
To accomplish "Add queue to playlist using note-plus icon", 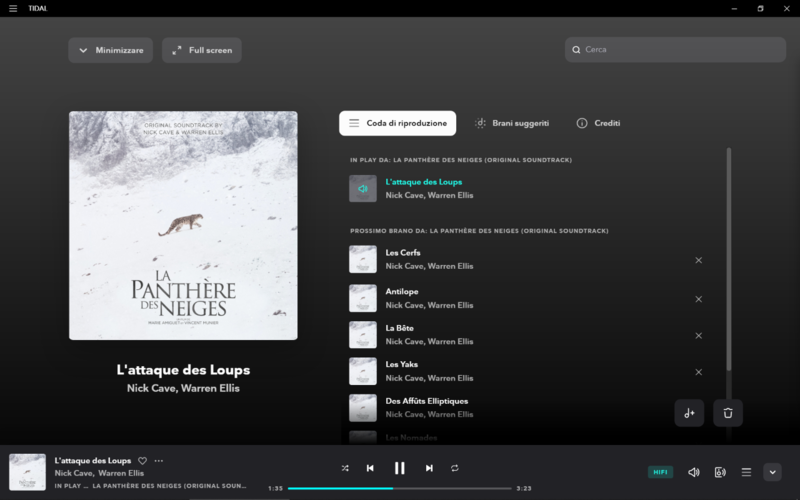I will click(689, 413).
